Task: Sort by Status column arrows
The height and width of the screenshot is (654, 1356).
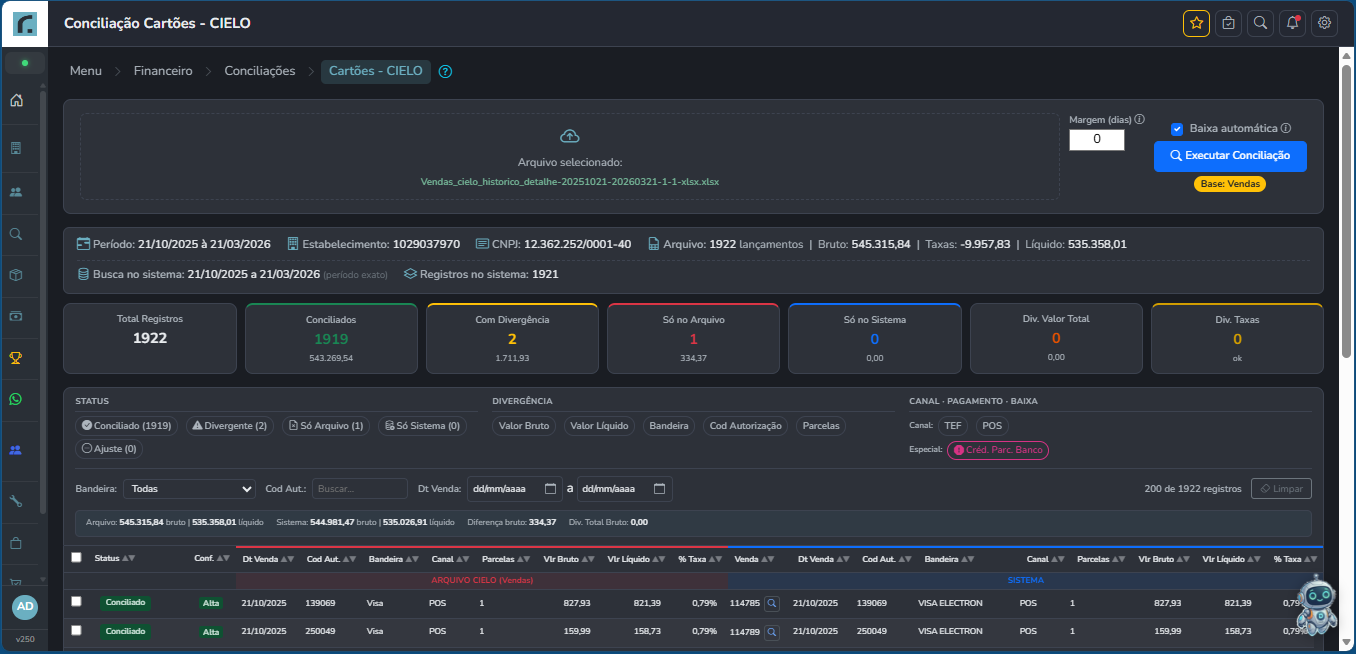Action: click(x=127, y=558)
